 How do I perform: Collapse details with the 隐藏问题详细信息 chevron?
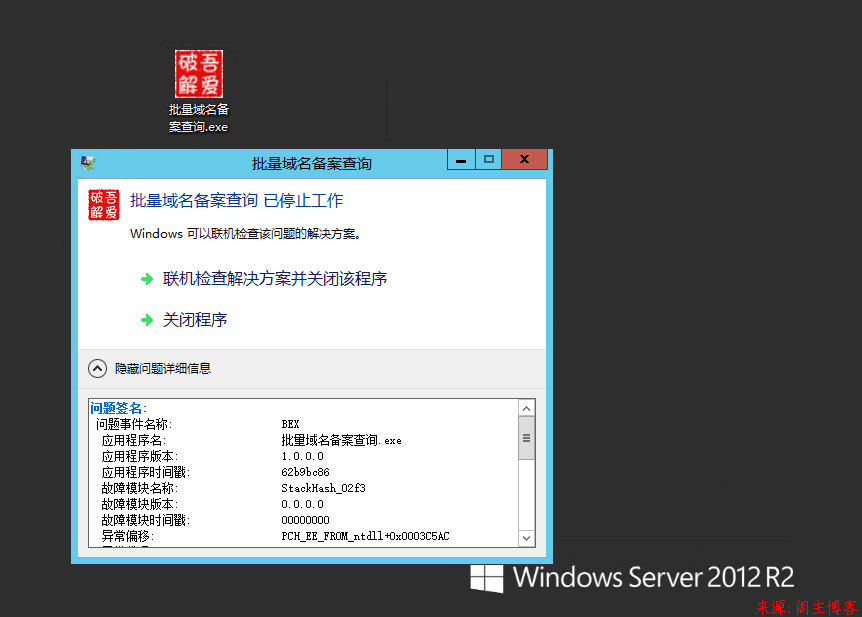(x=97, y=368)
